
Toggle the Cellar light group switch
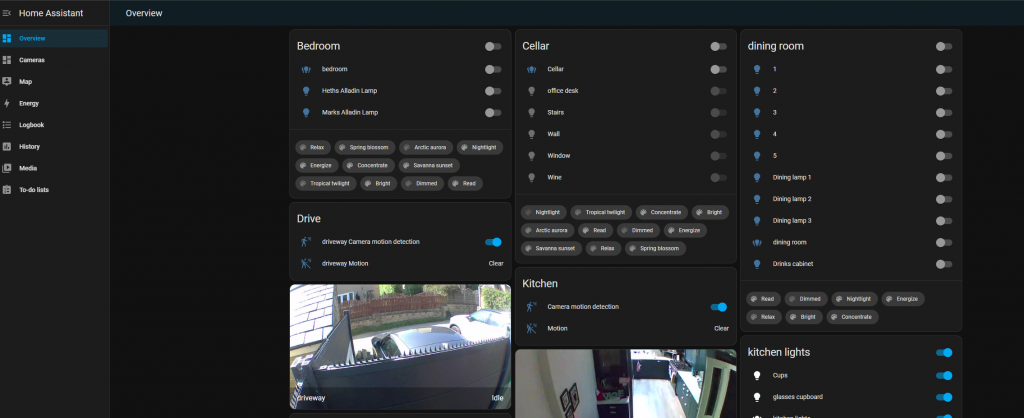click(x=718, y=69)
